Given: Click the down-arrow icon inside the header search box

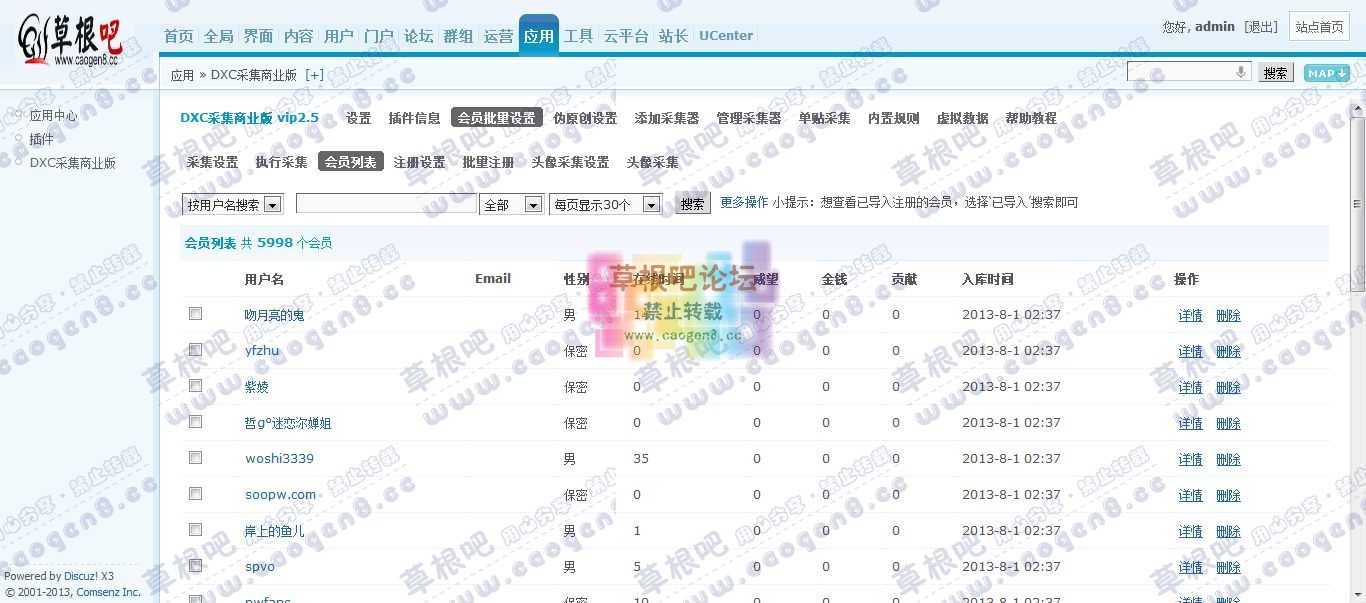Looking at the screenshot, I should [x=1242, y=71].
